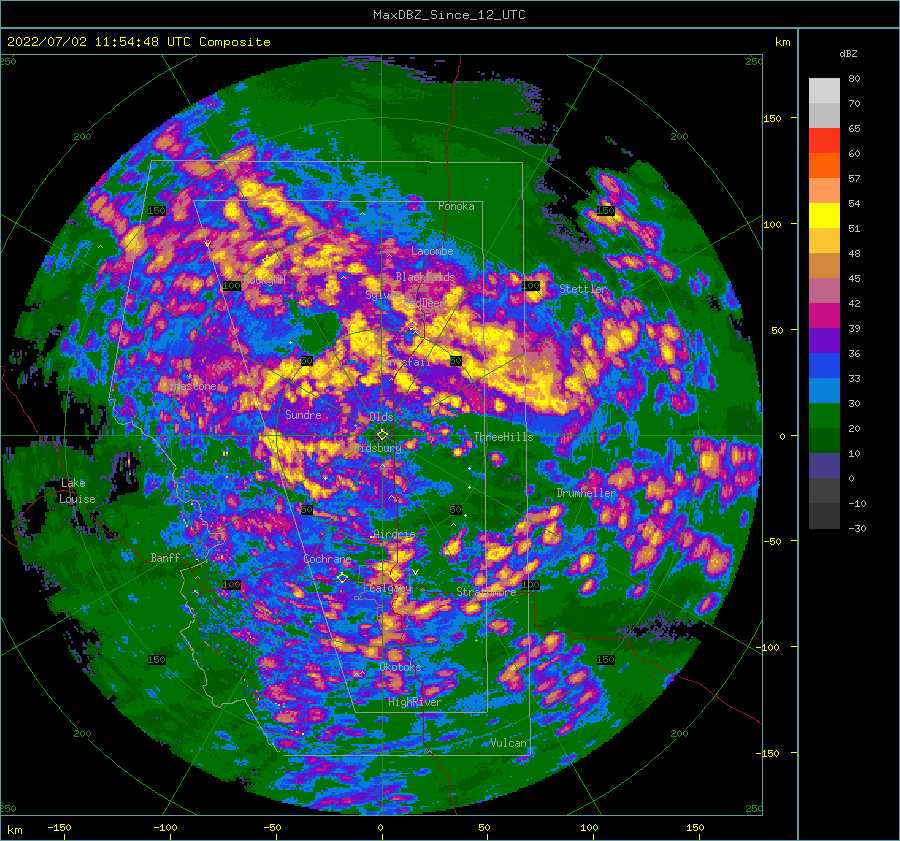The image size is (900, 841).
Task: Pick the bright yellow 51-54 dBZ swatch
Action: click(x=824, y=216)
